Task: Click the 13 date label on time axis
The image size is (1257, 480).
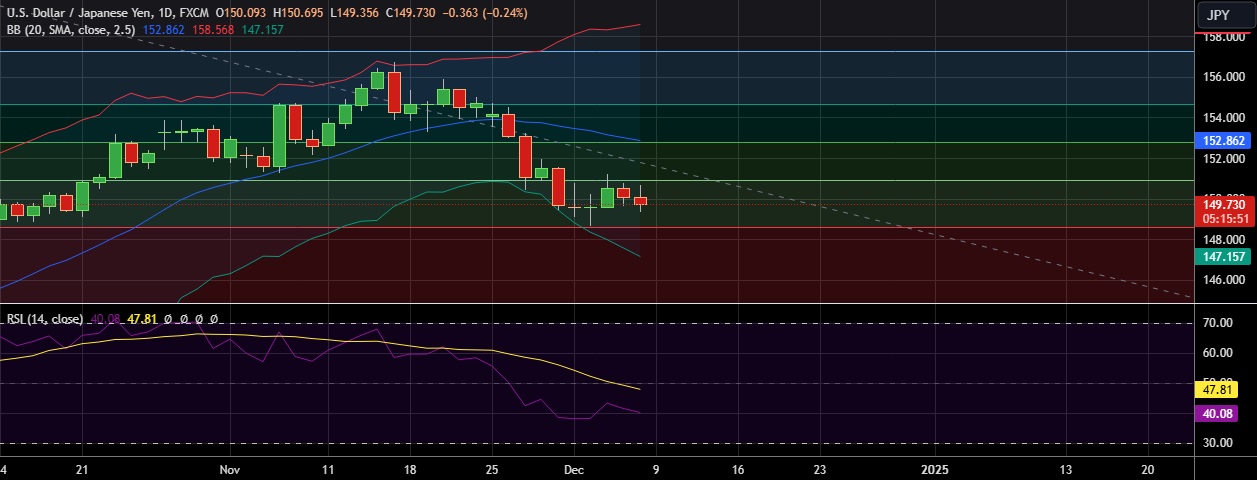Action: click(x=1065, y=468)
